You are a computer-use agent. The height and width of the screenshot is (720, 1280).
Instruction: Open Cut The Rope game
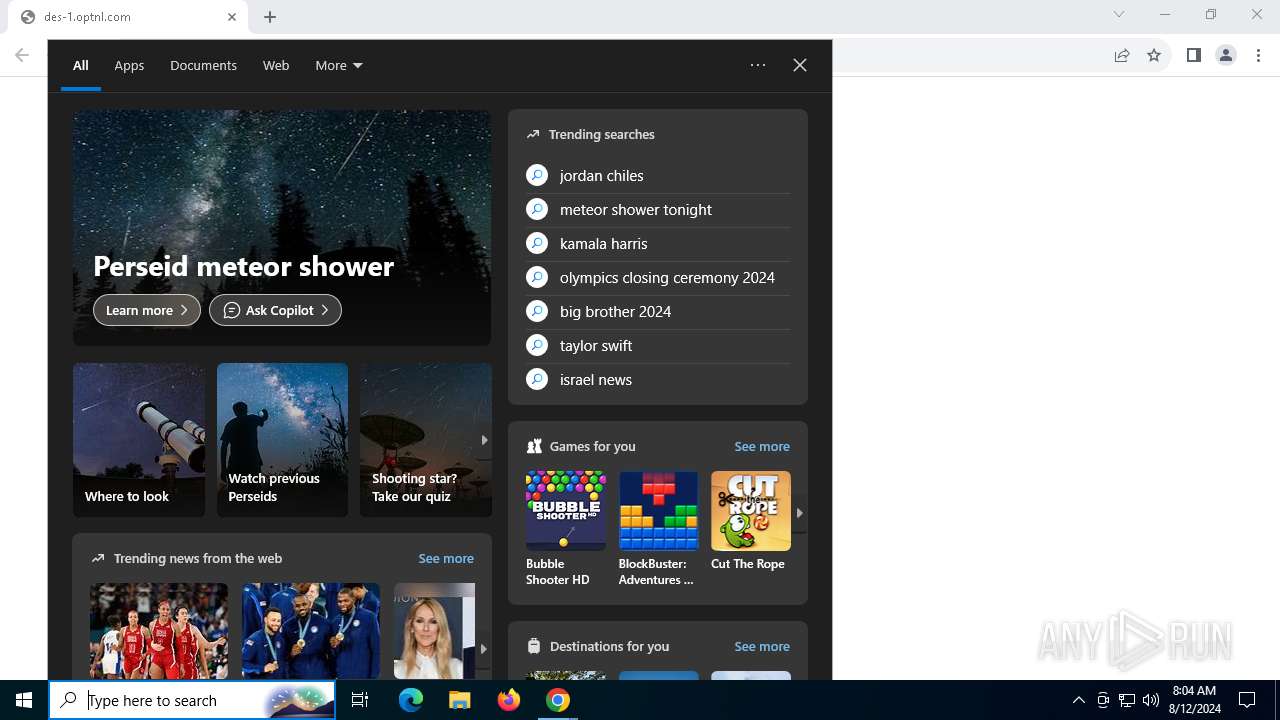point(751,522)
